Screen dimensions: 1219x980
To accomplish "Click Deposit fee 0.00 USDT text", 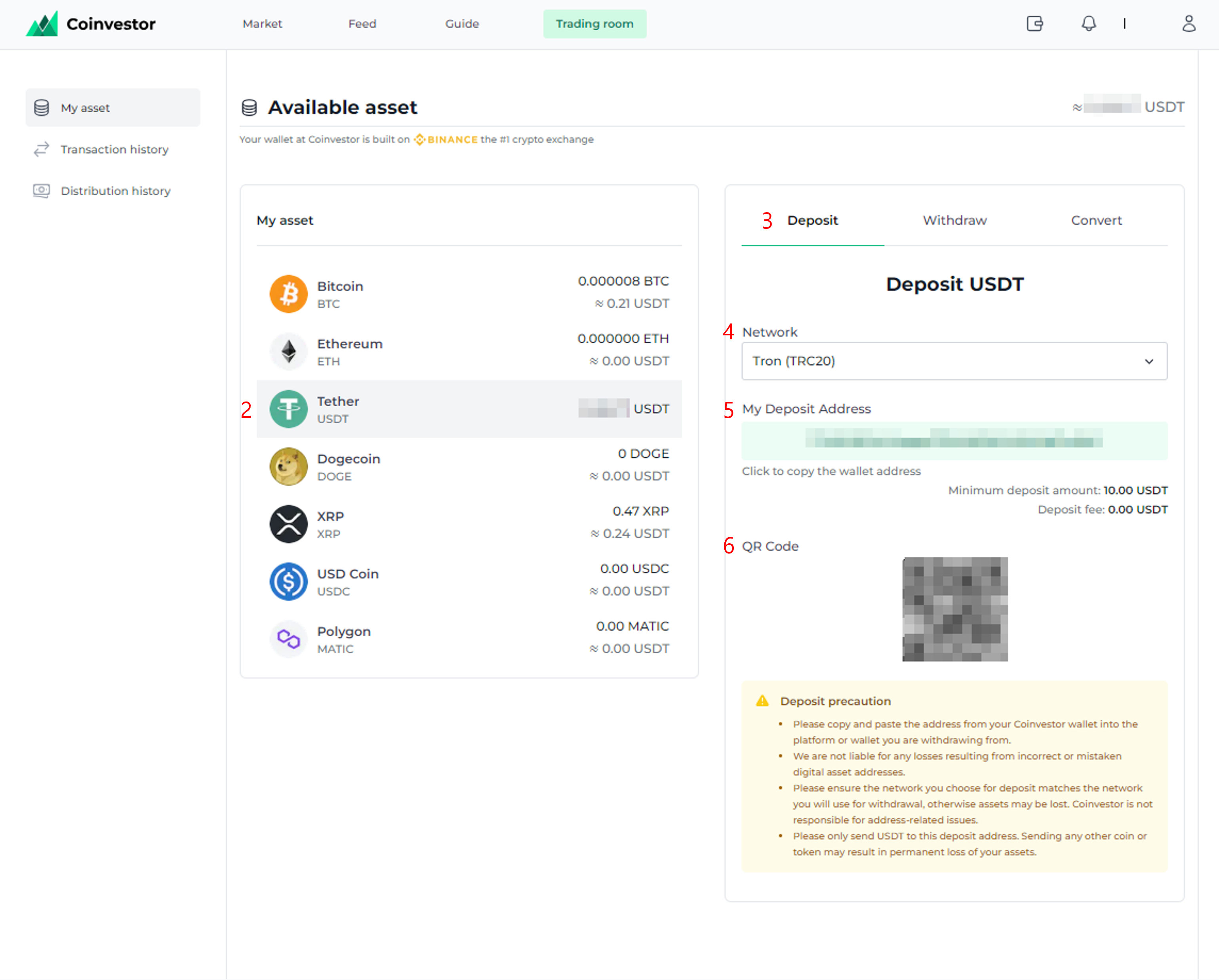I will coord(1103,510).
